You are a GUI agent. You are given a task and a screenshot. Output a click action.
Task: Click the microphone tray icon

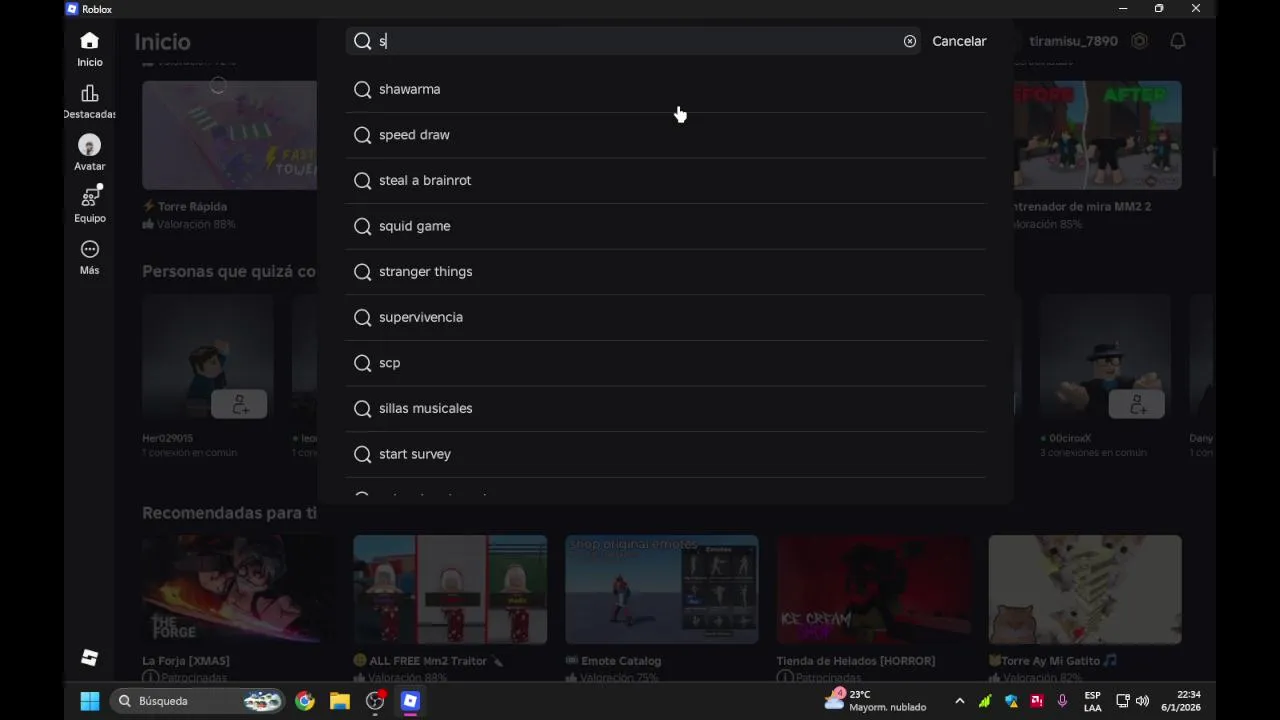(x=1062, y=701)
